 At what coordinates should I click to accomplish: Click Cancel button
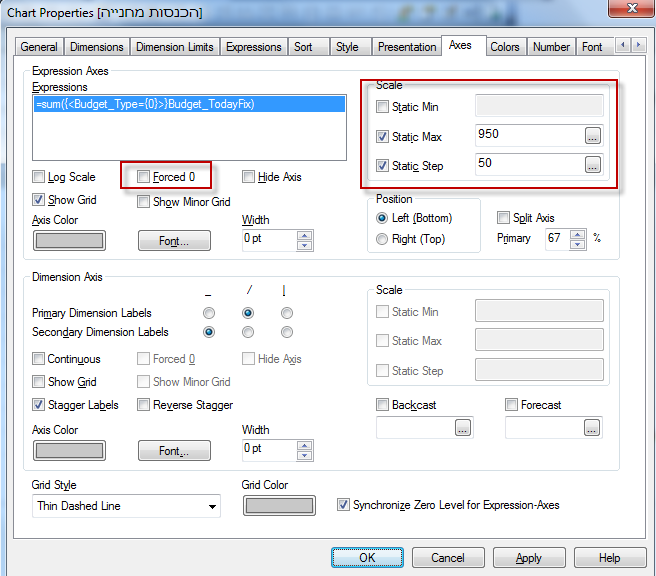click(448, 558)
